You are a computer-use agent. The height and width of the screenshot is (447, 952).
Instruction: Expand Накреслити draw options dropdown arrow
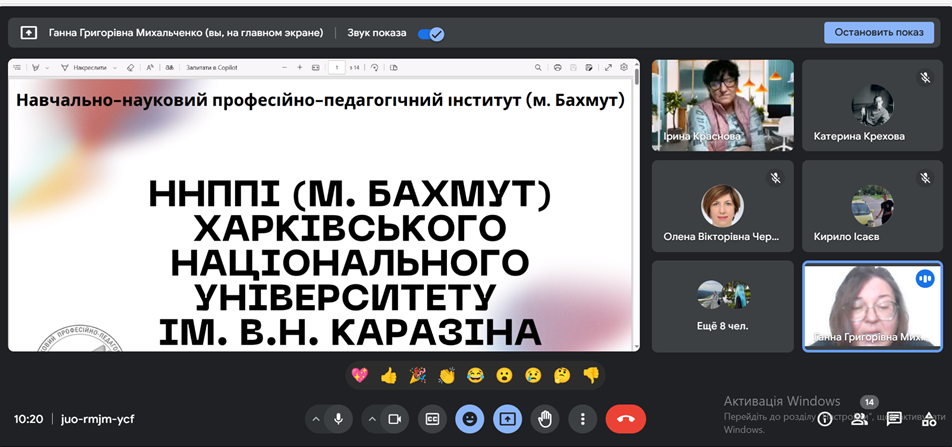pos(115,67)
